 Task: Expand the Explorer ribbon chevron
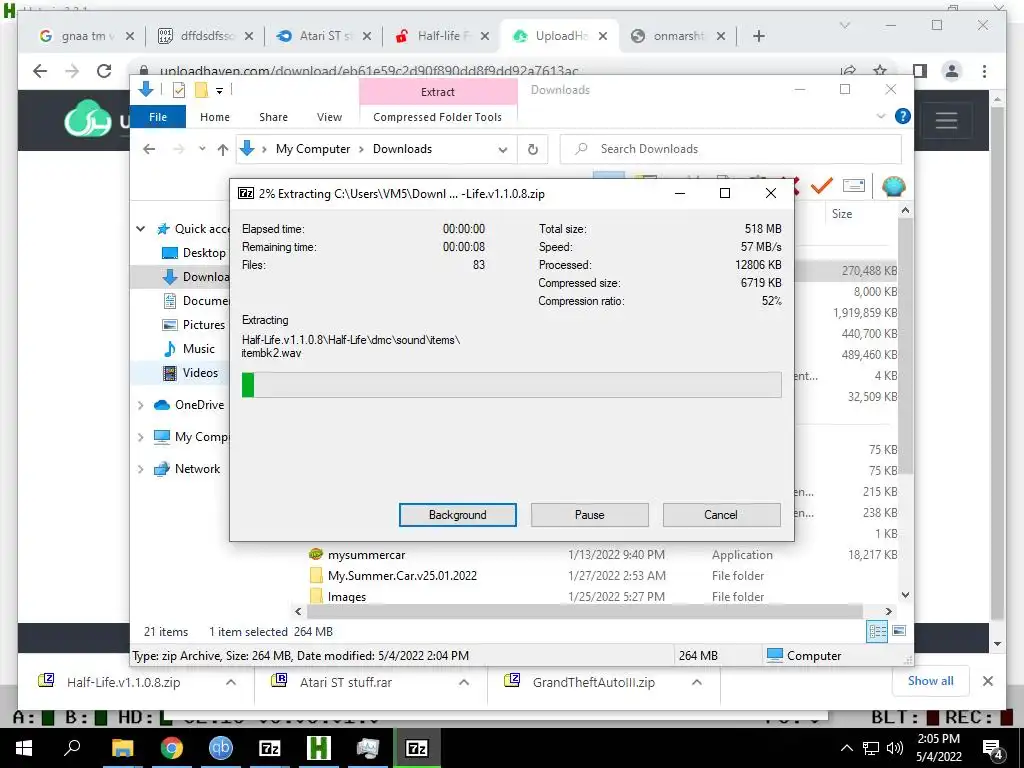coord(880,116)
